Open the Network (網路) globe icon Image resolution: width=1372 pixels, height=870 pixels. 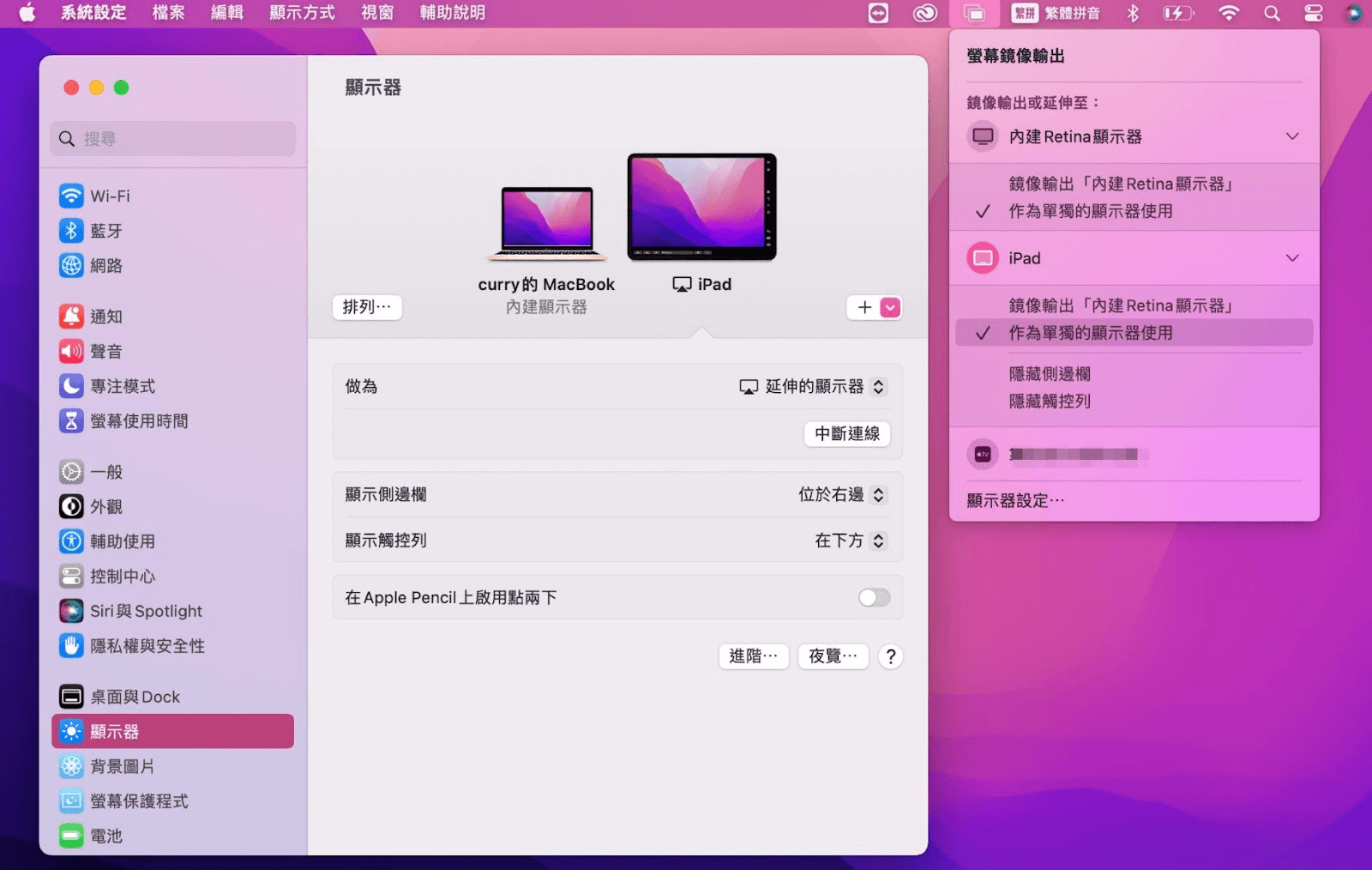71,266
